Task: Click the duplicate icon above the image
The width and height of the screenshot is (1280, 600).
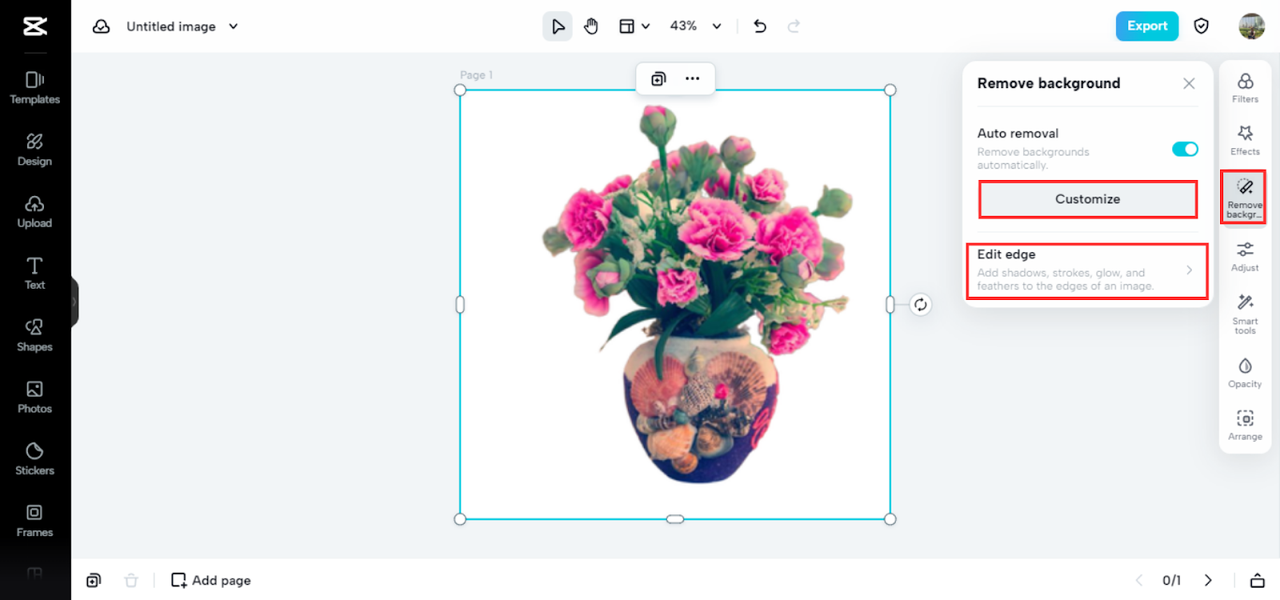Action: pyautogui.click(x=658, y=79)
